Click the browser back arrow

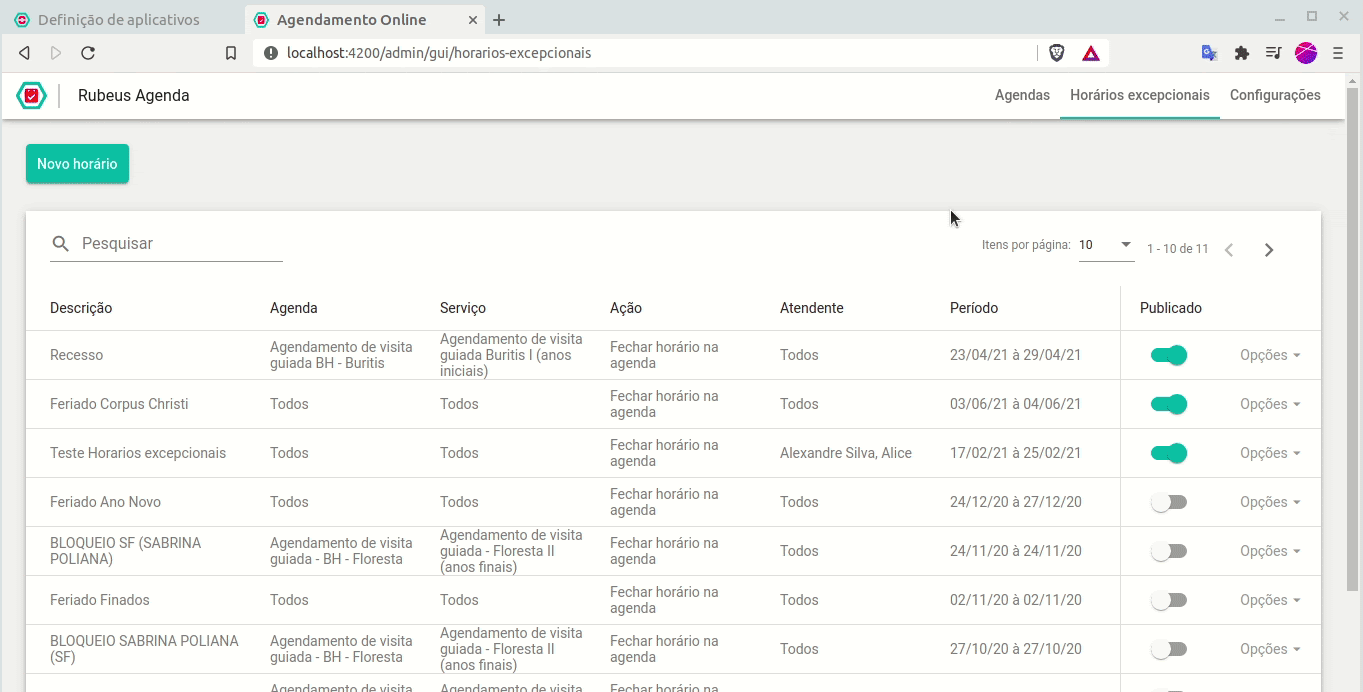[24, 53]
